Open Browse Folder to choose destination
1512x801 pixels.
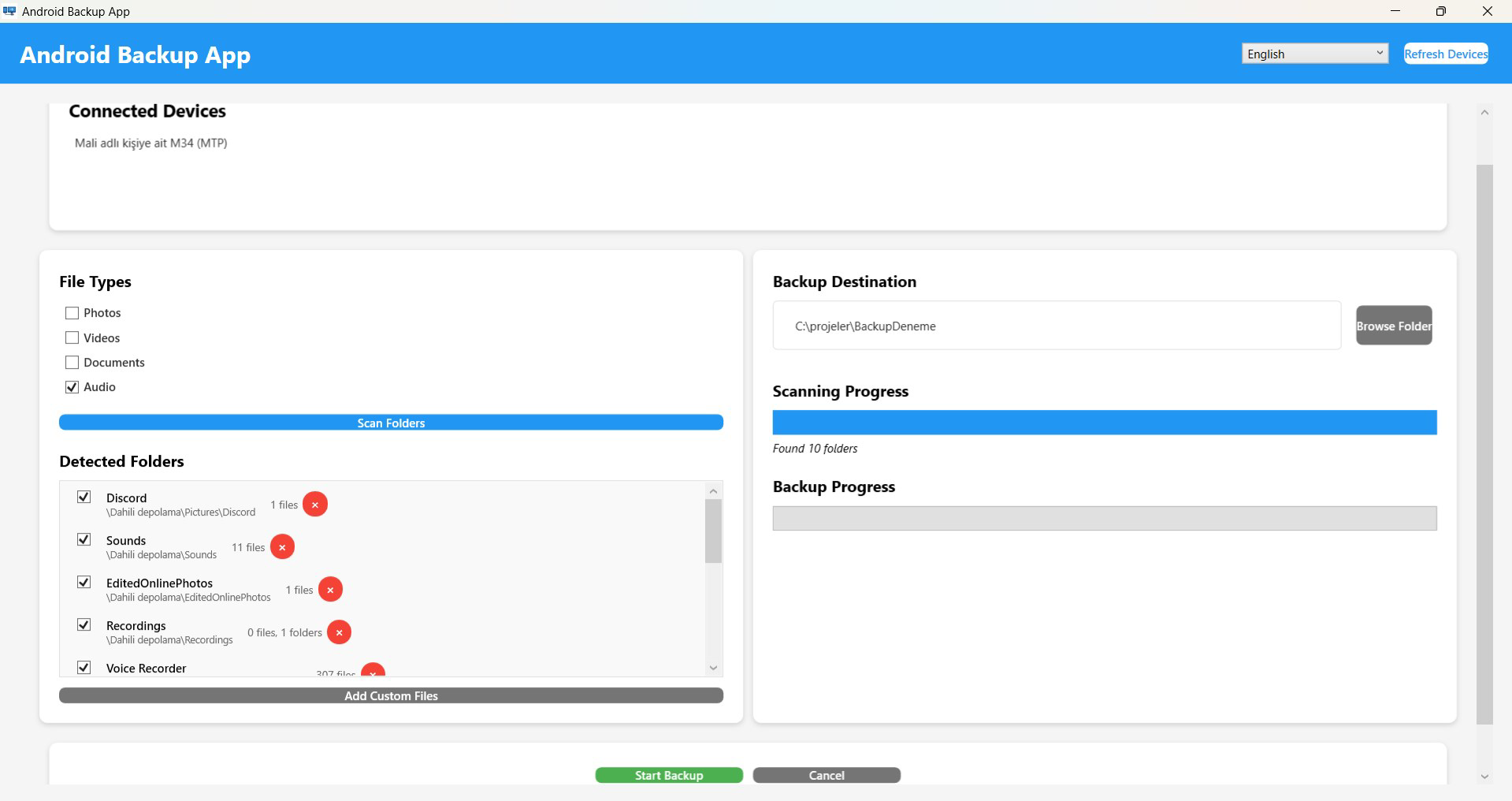coord(1393,325)
